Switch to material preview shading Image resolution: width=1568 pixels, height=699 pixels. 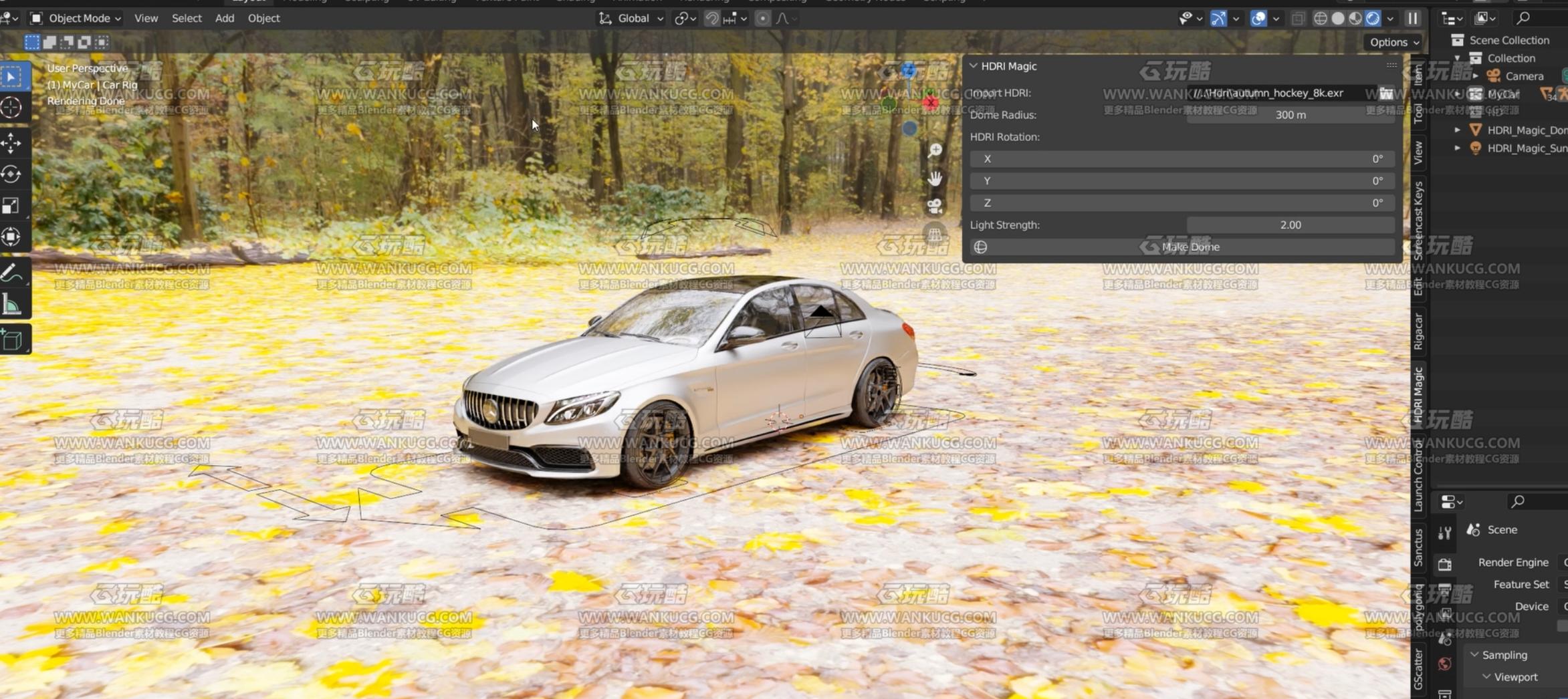(1355, 19)
